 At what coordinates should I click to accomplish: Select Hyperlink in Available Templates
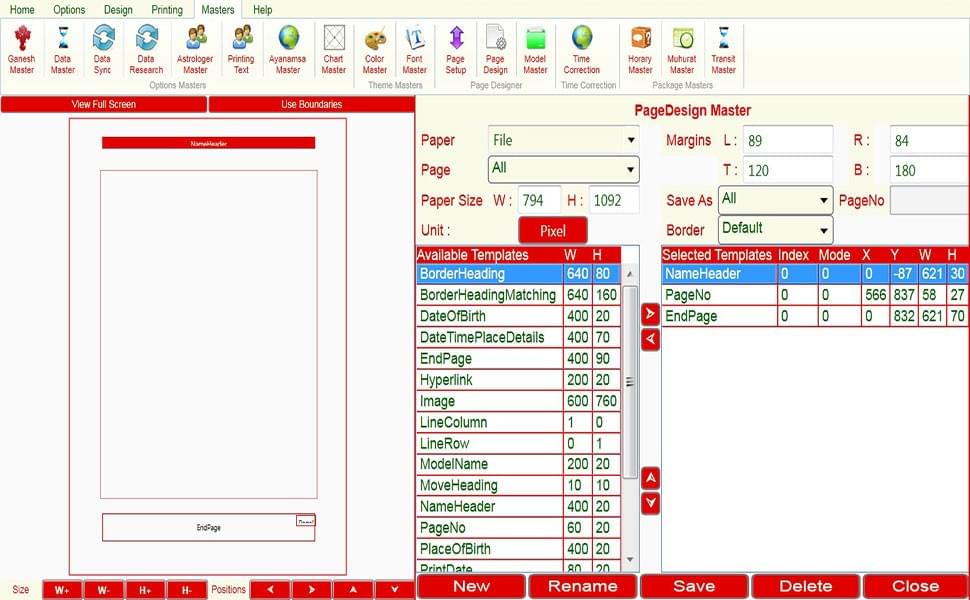point(518,380)
